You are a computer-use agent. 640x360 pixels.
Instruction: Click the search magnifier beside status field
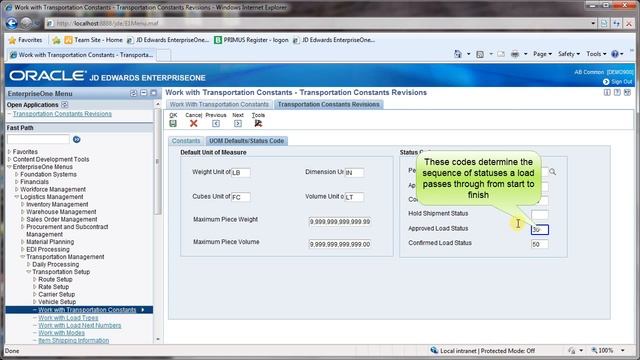[553, 172]
